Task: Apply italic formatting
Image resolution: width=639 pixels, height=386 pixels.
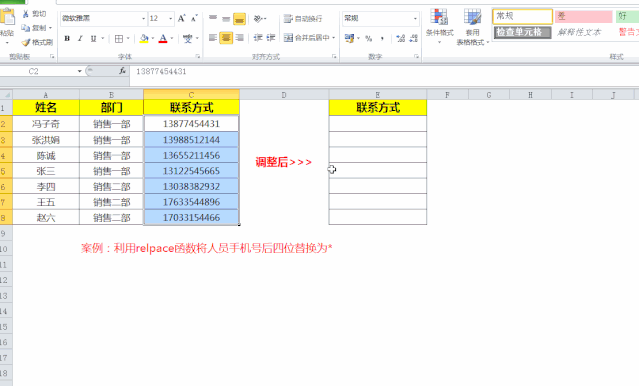Action: 80,38
